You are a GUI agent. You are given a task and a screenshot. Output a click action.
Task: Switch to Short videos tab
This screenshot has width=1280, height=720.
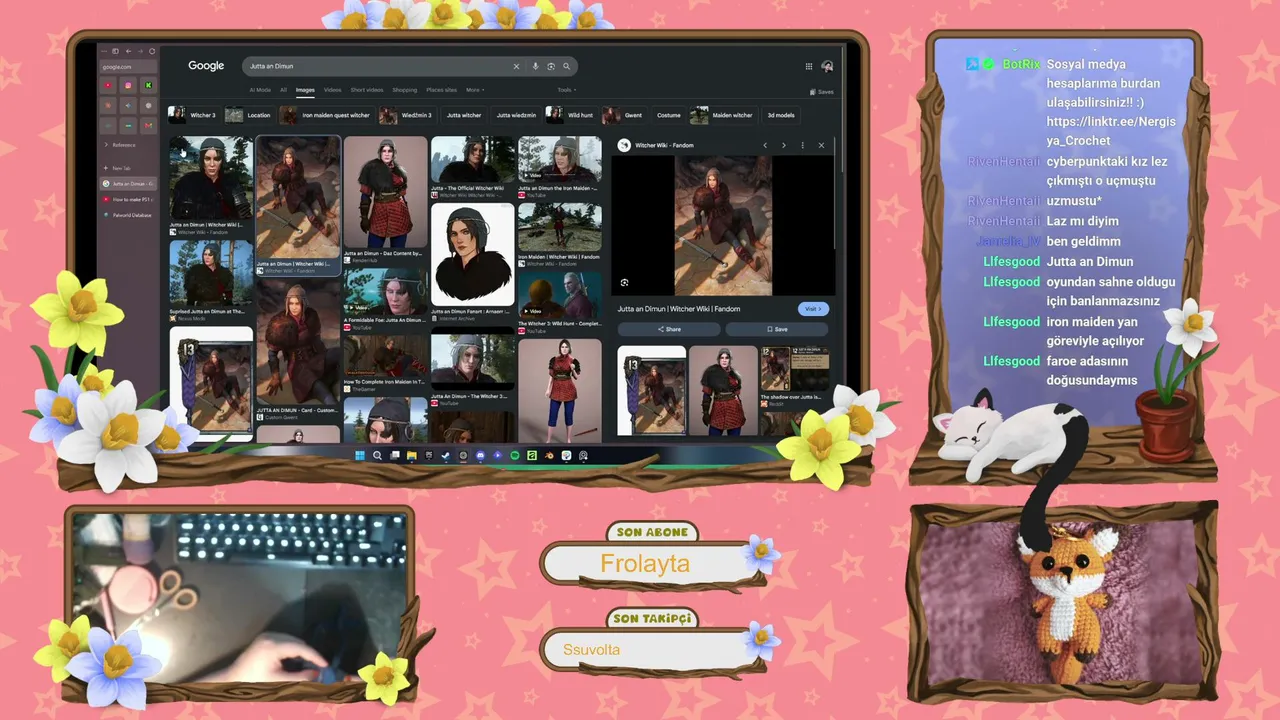(366, 90)
